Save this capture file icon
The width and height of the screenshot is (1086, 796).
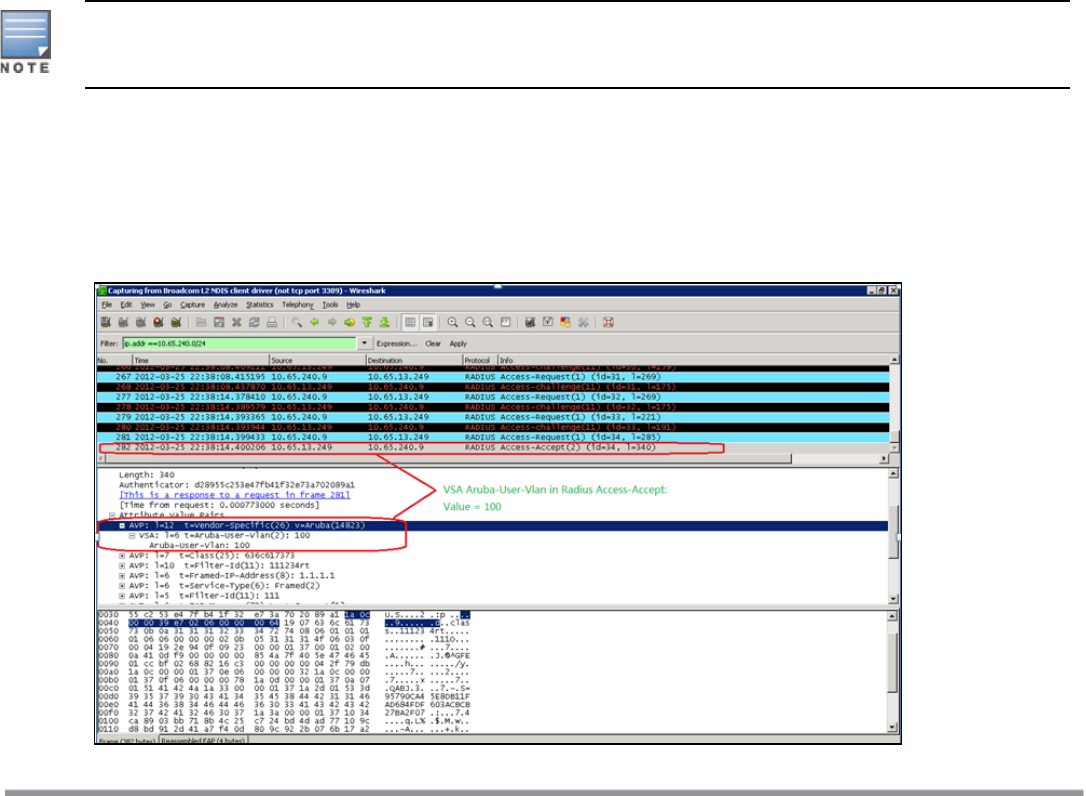[x=219, y=322]
